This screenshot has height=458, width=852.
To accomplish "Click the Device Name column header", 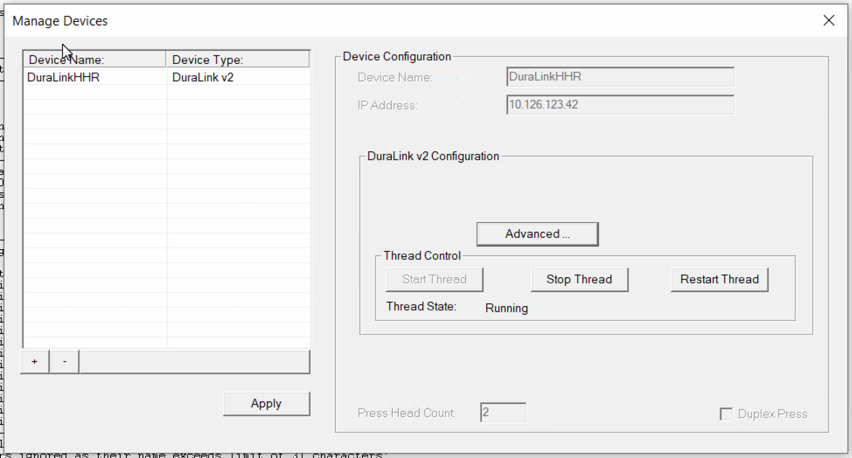I will [95, 59].
